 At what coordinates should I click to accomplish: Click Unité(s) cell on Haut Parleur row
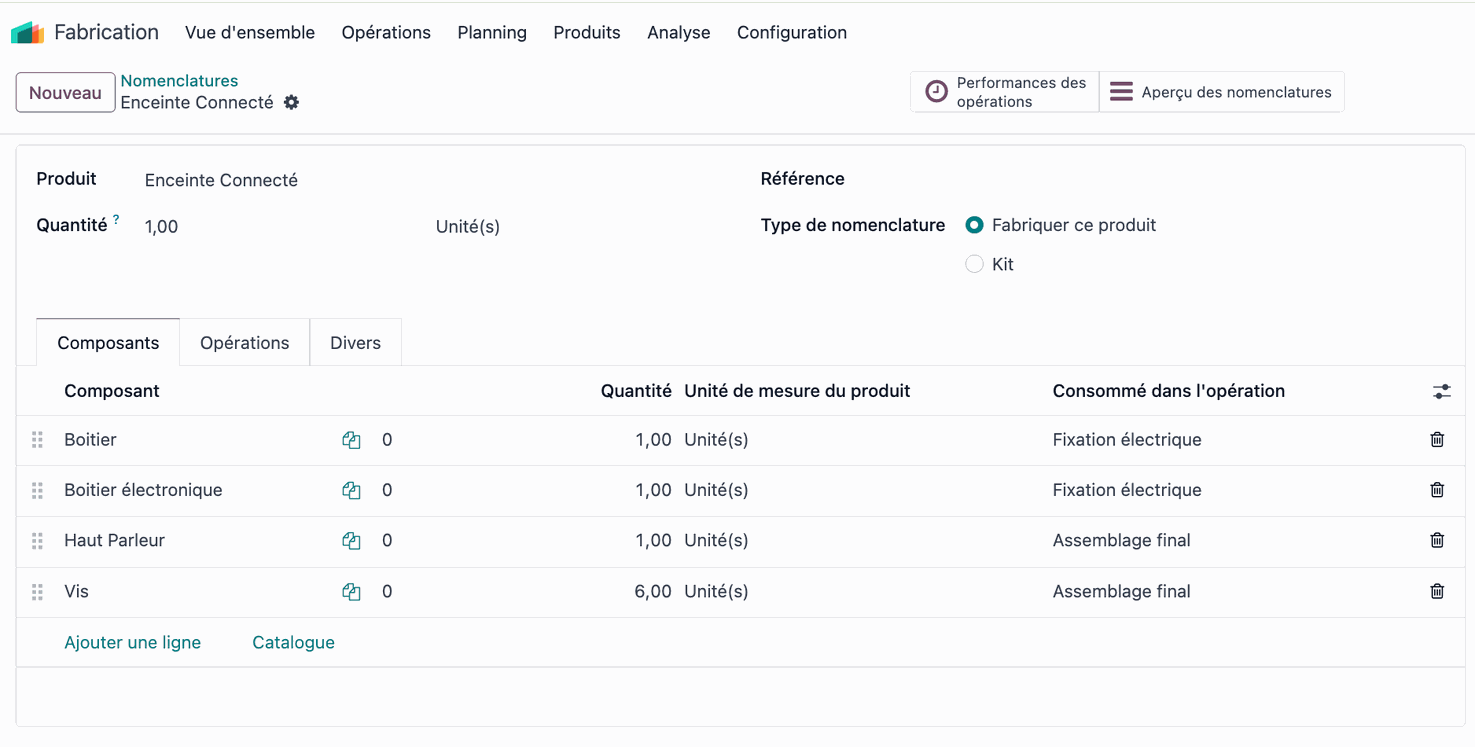(x=716, y=540)
